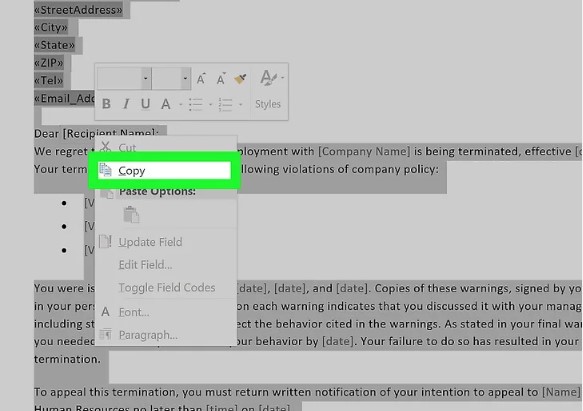Underline text using the mini toolbar
The height and width of the screenshot is (411, 583).
click(146, 104)
